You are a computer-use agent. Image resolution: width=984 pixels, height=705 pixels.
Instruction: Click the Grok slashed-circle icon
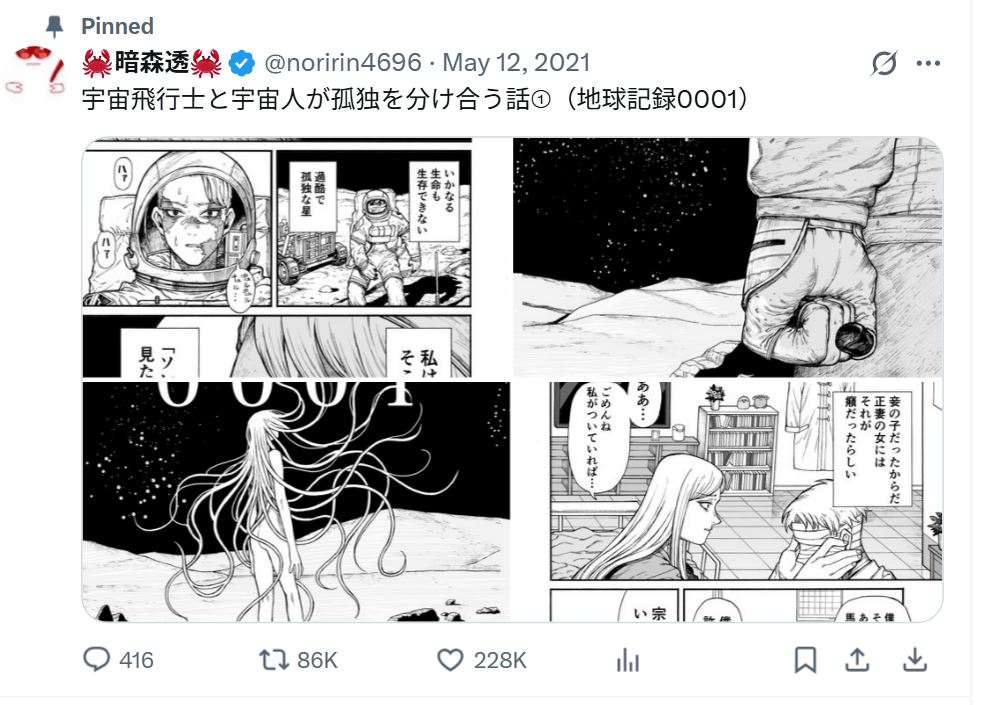click(884, 63)
